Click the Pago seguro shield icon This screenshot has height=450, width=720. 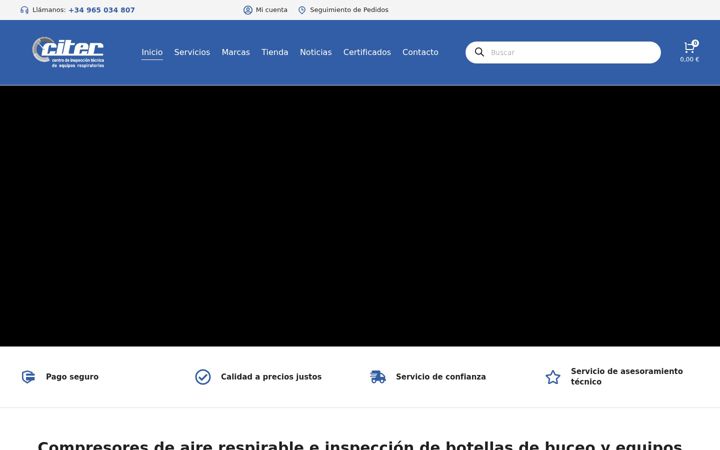point(28,377)
